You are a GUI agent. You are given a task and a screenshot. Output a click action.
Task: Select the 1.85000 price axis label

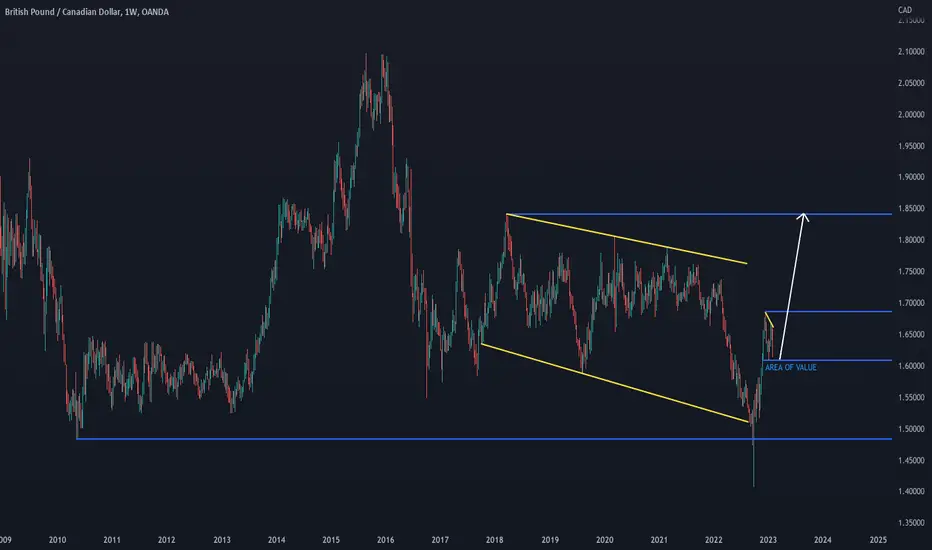pyautogui.click(x=911, y=209)
